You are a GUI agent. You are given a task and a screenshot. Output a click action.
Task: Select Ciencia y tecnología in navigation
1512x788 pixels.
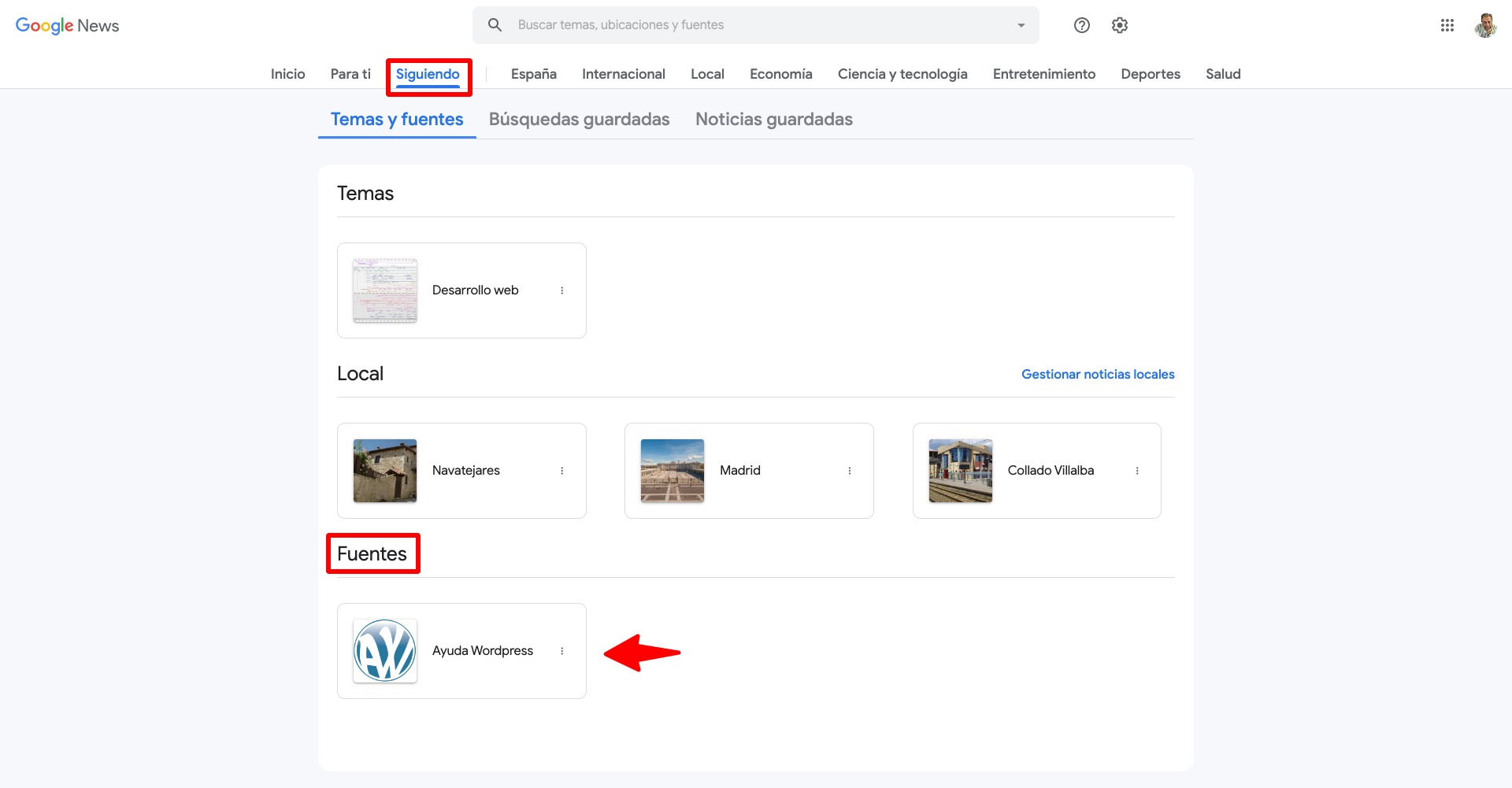902,74
